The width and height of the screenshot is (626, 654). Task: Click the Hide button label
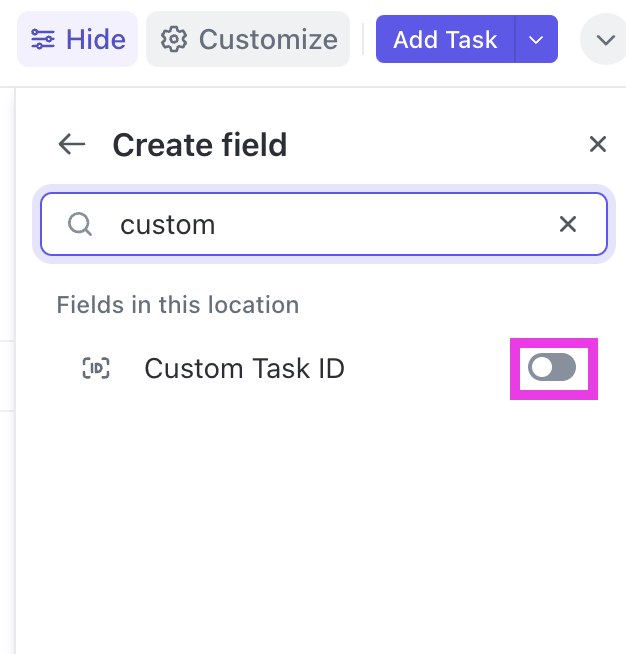(x=95, y=40)
